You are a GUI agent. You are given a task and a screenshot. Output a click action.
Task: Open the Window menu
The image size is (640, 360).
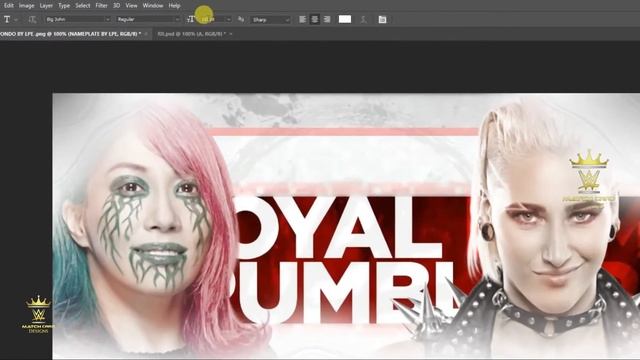pos(153,6)
